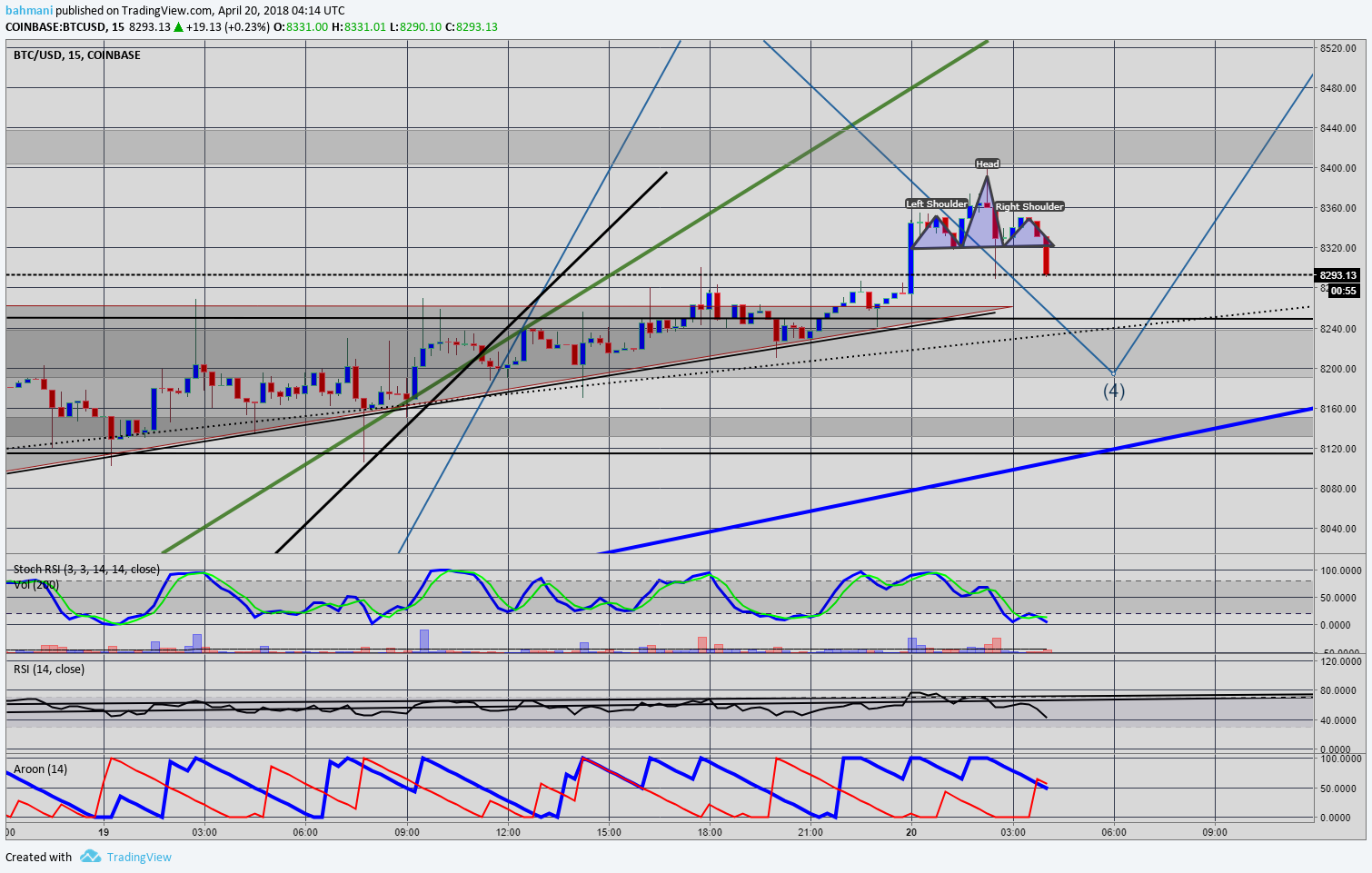Click the 8160.00 price axis label
The width and height of the screenshot is (1372, 873).
pos(1338,409)
